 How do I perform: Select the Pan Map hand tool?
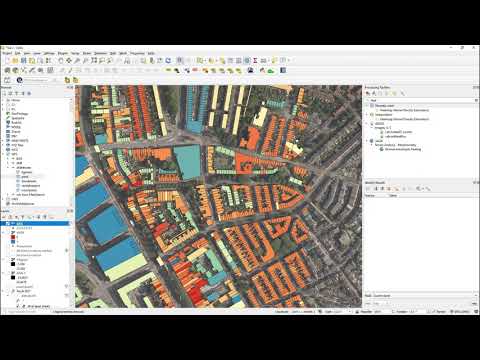pos(61,60)
